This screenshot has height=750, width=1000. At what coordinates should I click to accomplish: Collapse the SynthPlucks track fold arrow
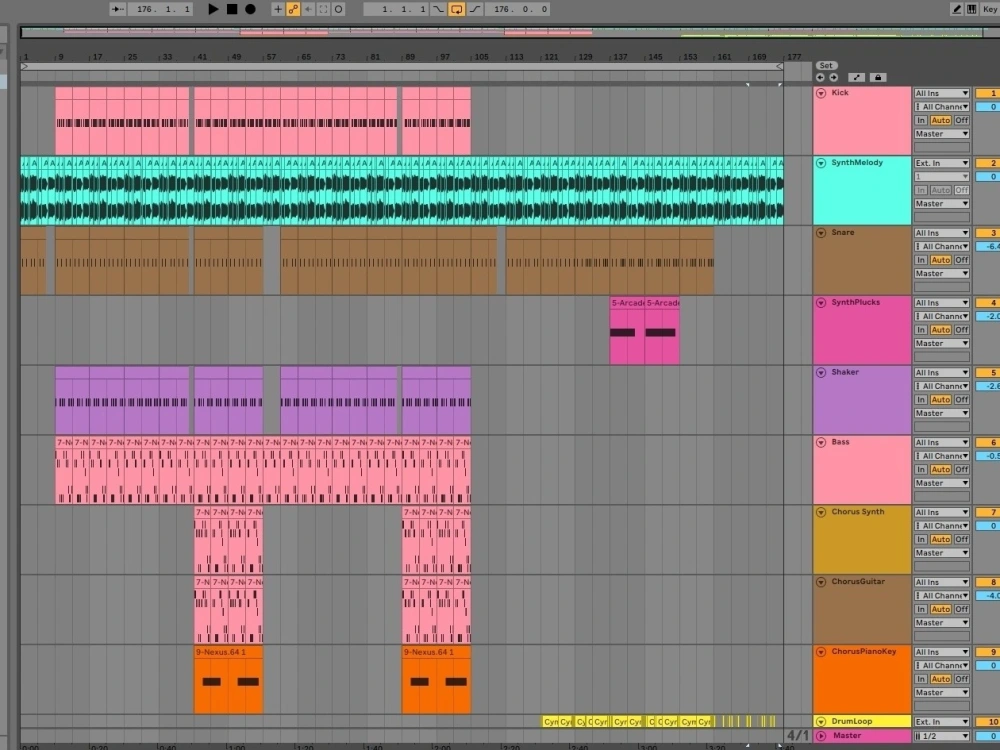tap(821, 302)
